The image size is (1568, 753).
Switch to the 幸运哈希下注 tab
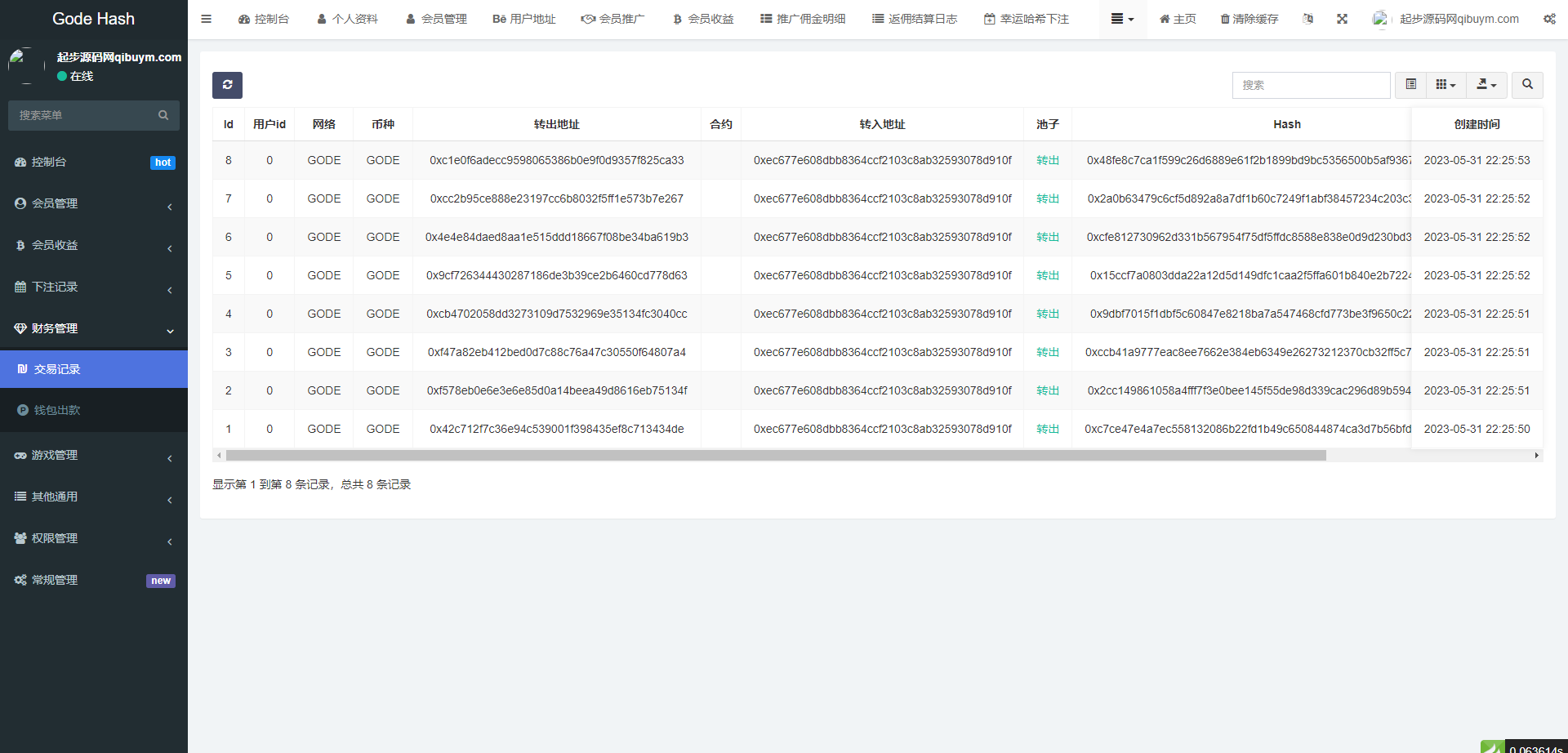pos(1026,19)
